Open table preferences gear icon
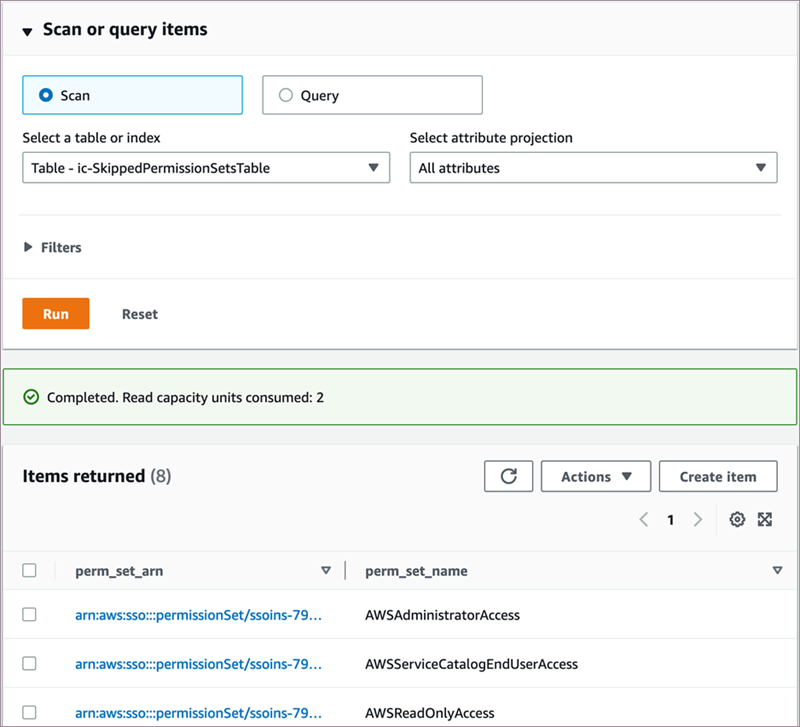The width and height of the screenshot is (800, 727). (737, 520)
